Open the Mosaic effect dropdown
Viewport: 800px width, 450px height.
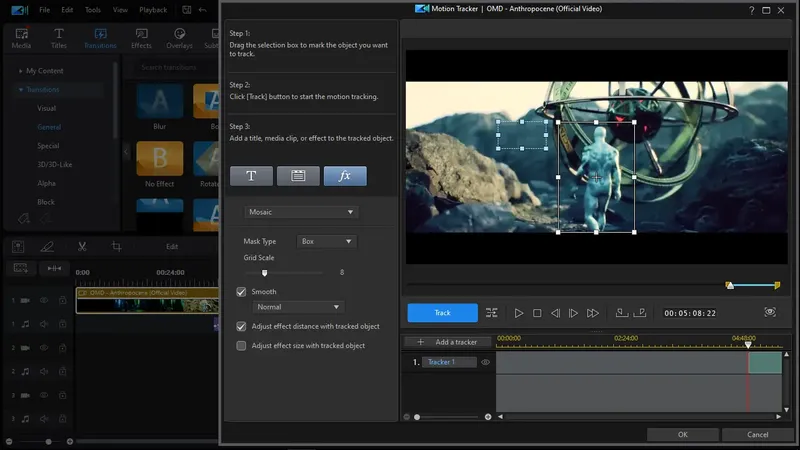point(301,212)
